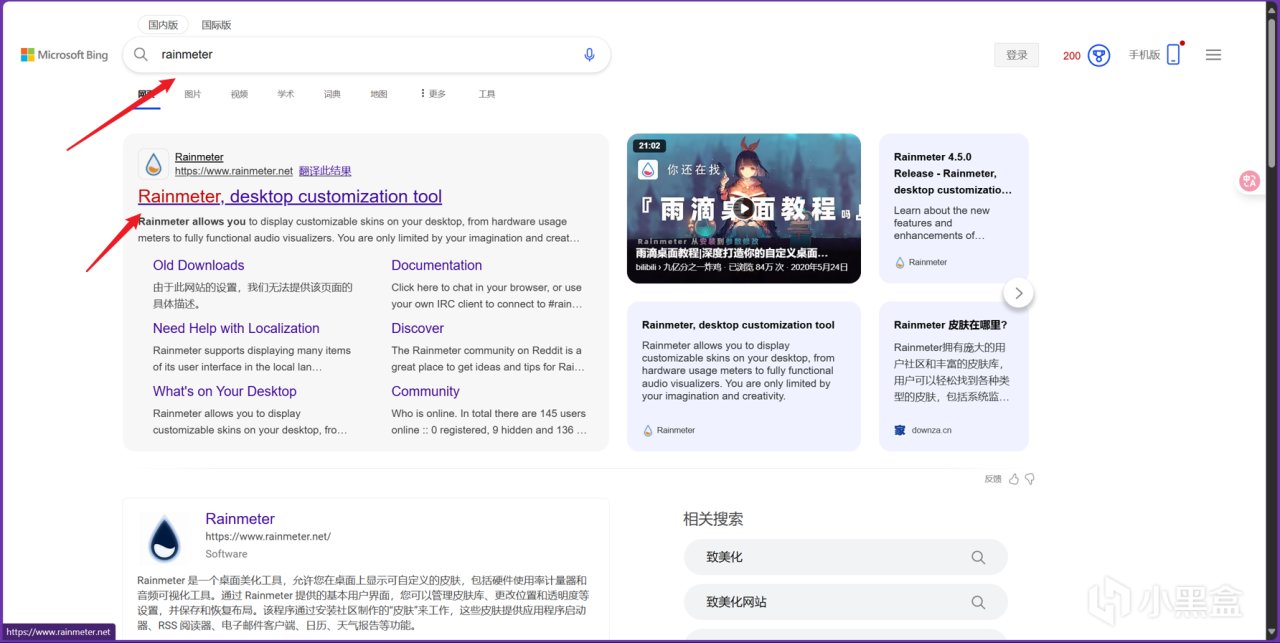Click https://www.rainmeter.net/ URL in knowledge card

[x=268, y=537]
